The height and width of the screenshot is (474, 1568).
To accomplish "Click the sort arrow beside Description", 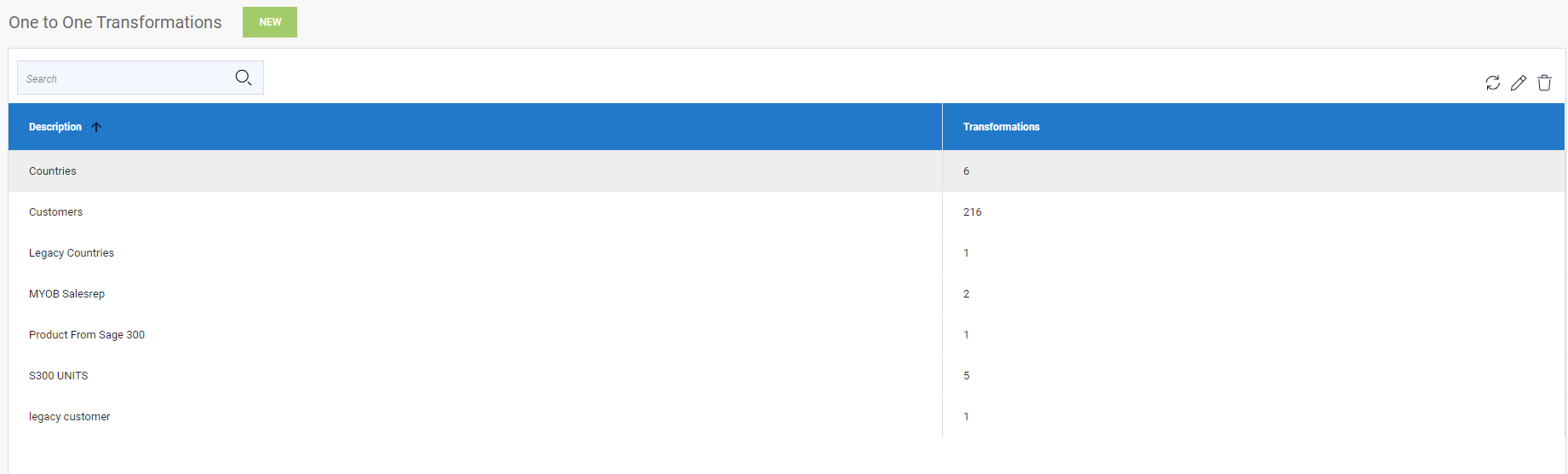I will 96,127.
